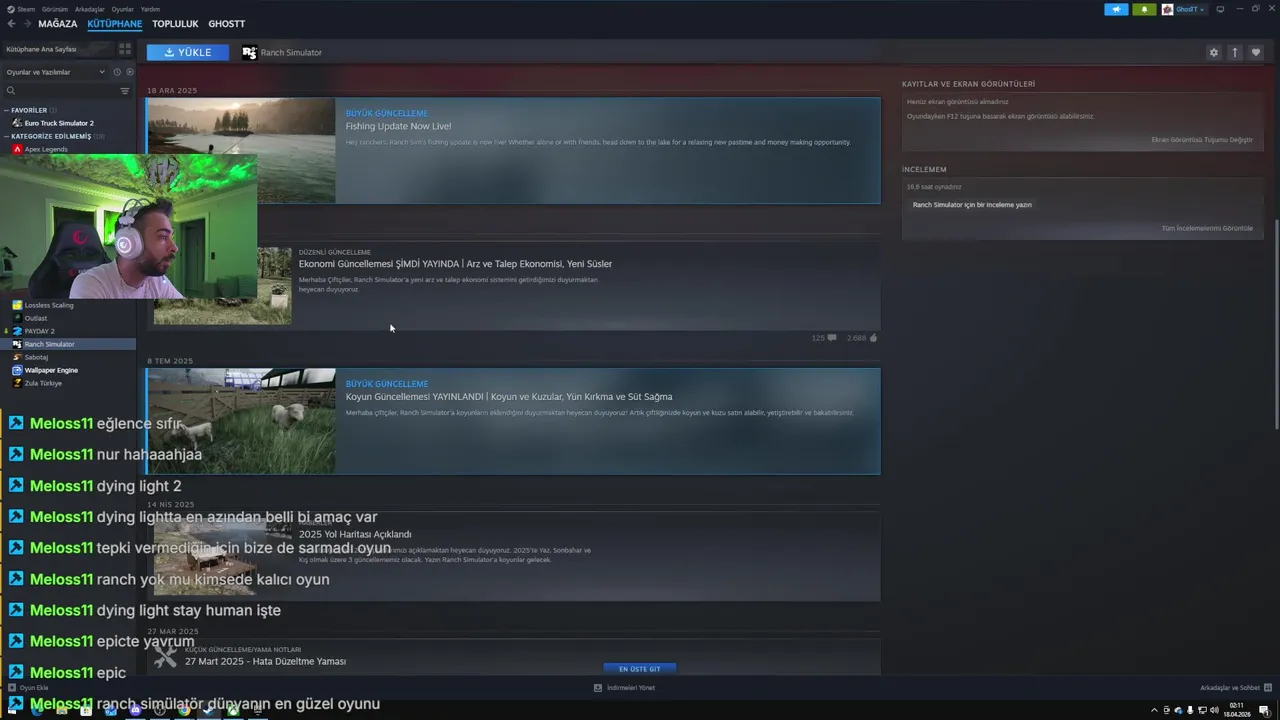Open Ranch Simulator settings gear icon
Image resolution: width=1280 pixels, height=720 pixels.
click(1214, 52)
